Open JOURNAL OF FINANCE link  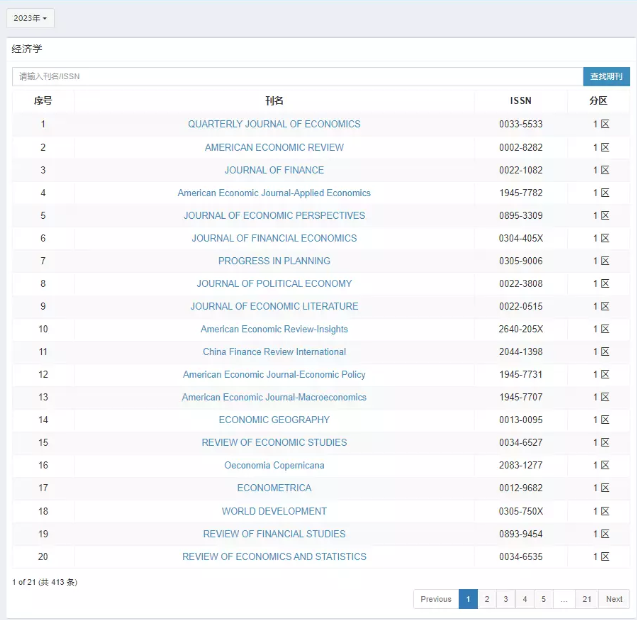point(274,170)
